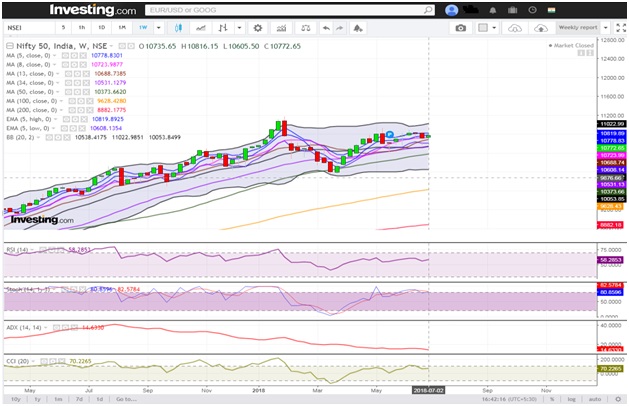
Task: Edit the NSEI symbol field
Action: (x=29, y=28)
